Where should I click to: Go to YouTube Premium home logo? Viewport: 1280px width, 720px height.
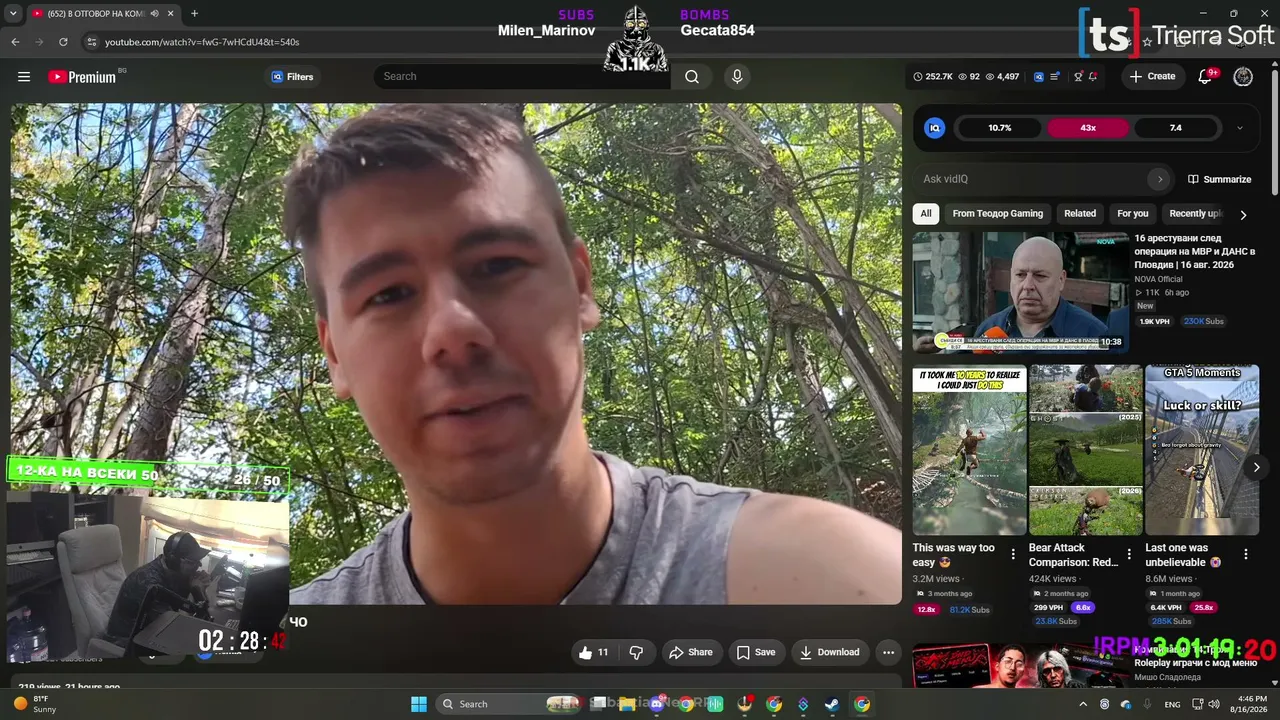coord(82,77)
